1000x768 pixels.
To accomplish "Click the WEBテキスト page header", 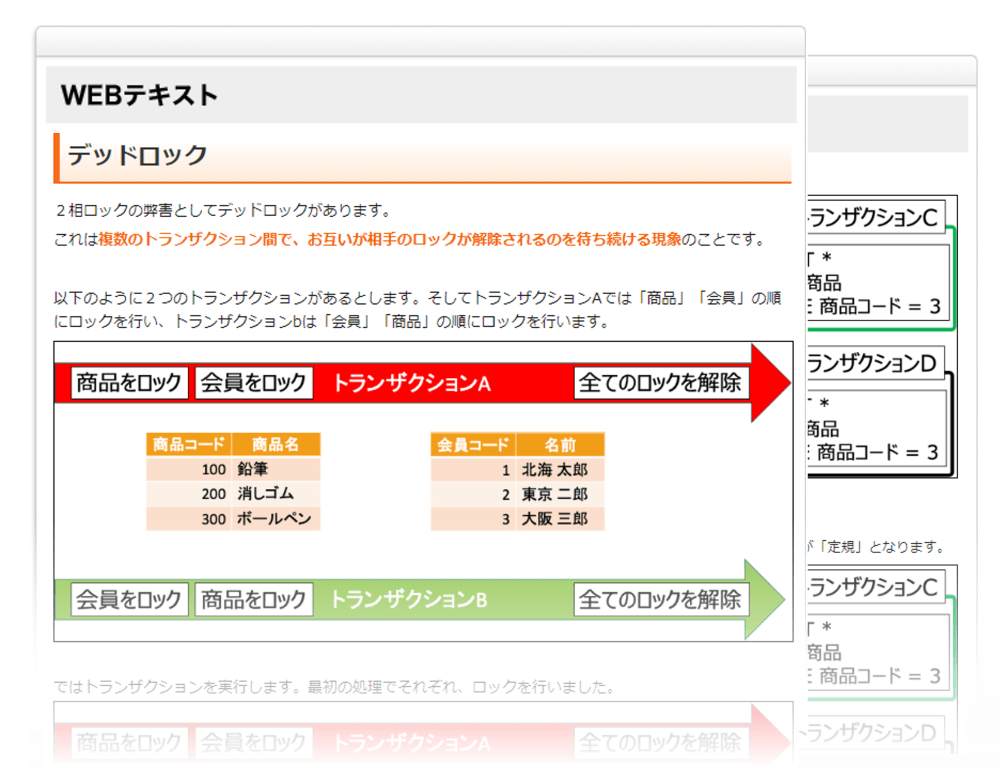I will coord(139,94).
